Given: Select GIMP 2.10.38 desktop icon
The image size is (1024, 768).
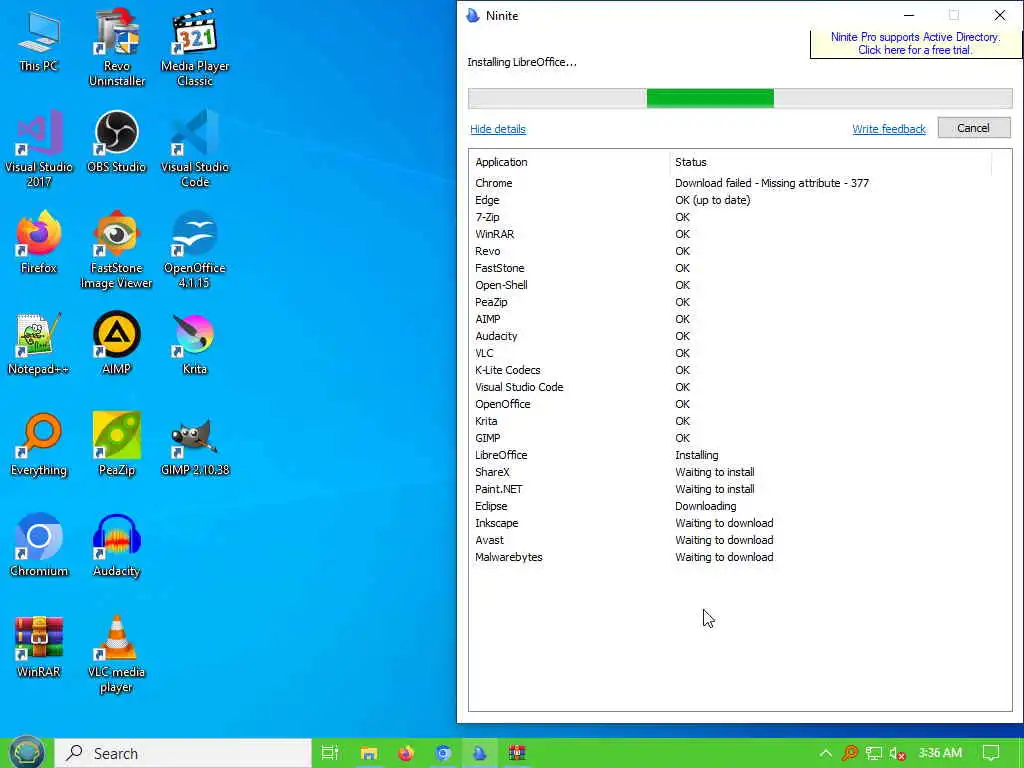Looking at the screenshot, I should (195, 445).
